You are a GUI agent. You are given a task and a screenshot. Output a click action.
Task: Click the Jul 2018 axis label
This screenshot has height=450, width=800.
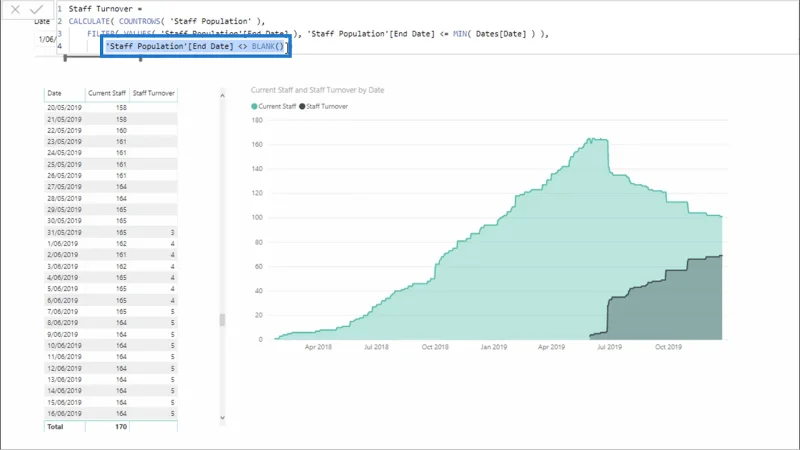[x=376, y=347]
